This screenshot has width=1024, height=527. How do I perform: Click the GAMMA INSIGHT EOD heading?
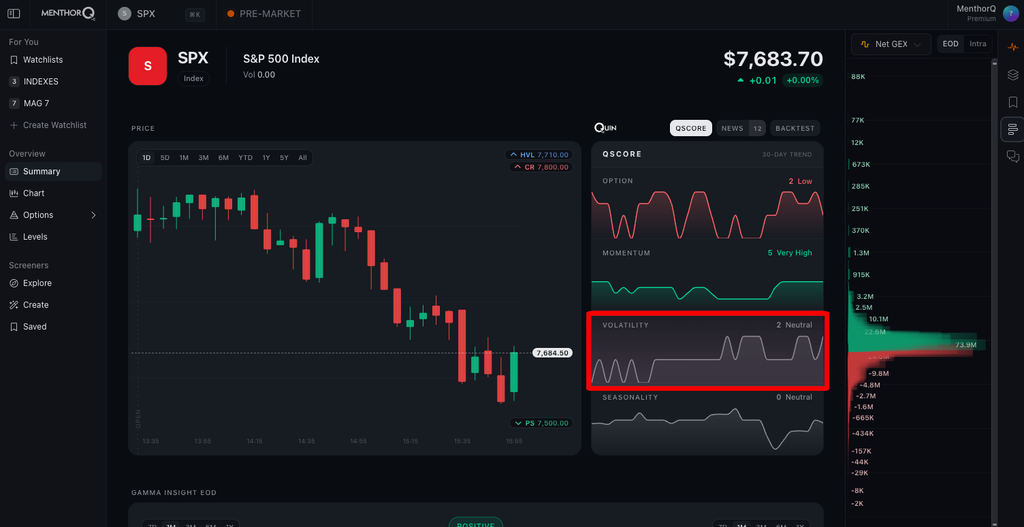[x=174, y=492]
